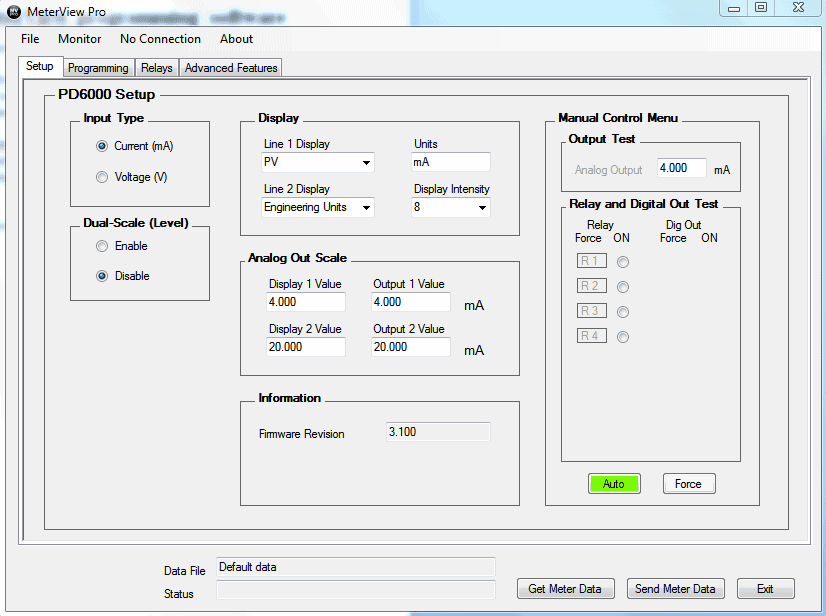
Task: Click the Exit button
Action: 765,589
